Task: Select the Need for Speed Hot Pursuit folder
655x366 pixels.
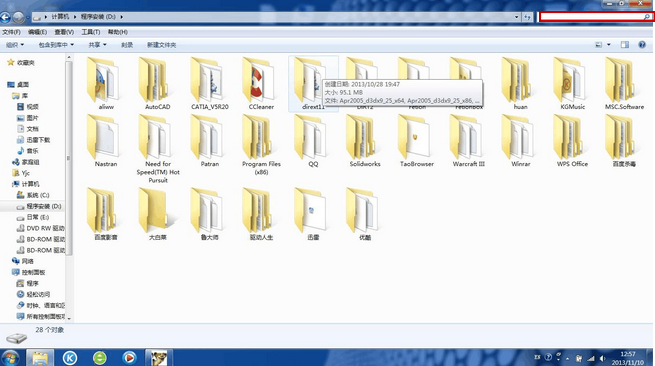Action: pyautogui.click(x=157, y=148)
